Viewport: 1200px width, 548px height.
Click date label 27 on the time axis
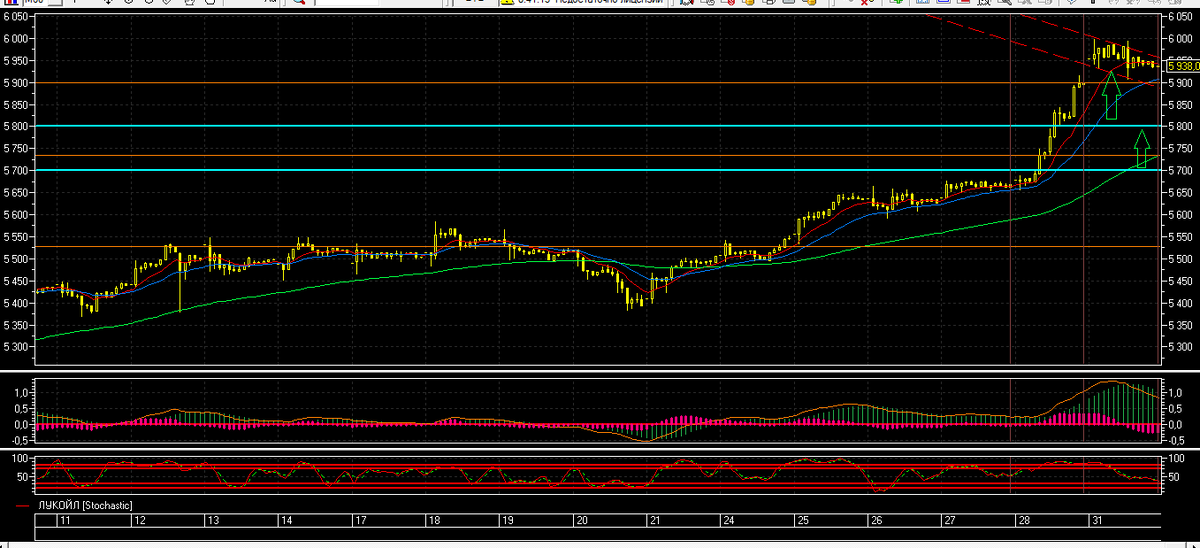tap(950, 521)
